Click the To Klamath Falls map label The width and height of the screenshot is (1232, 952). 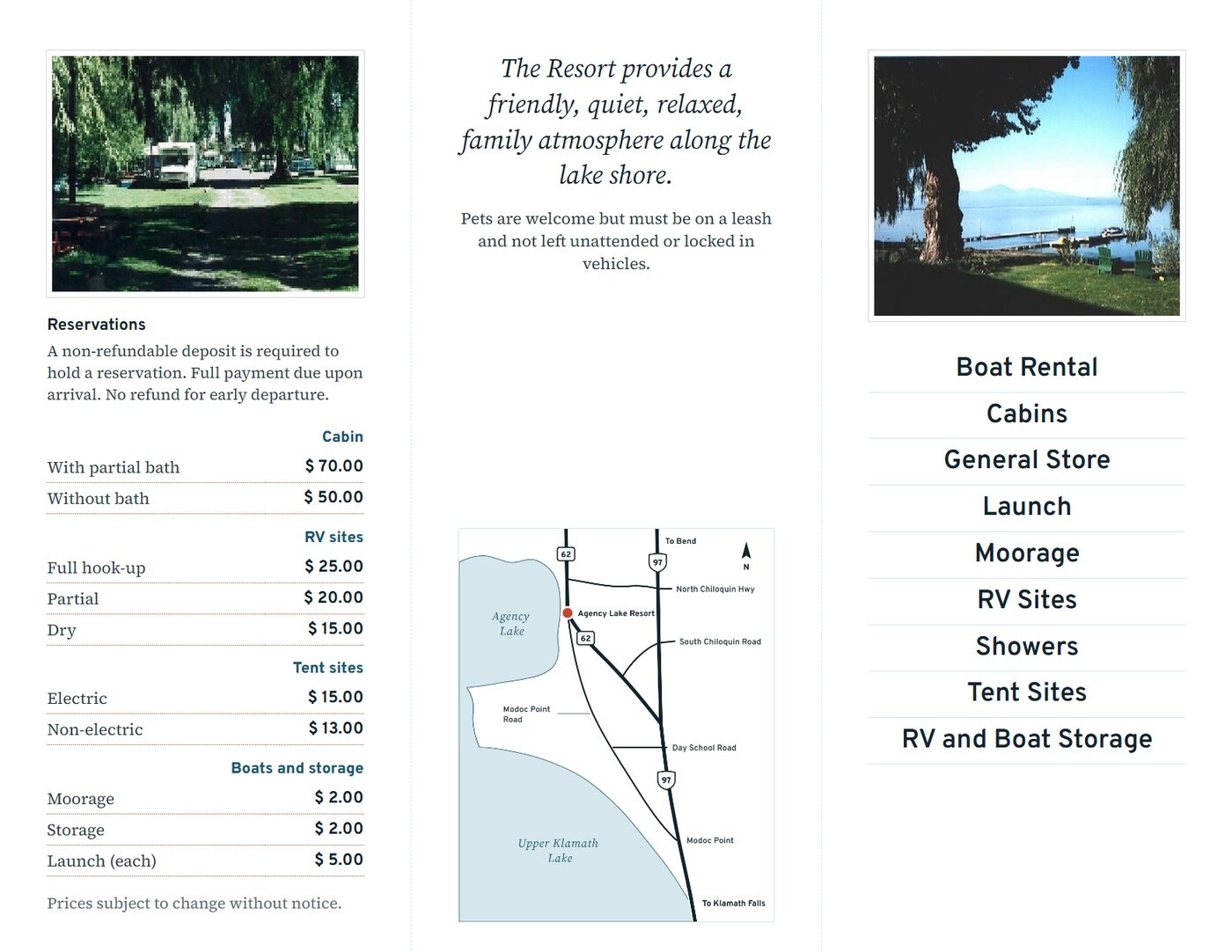(x=734, y=904)
